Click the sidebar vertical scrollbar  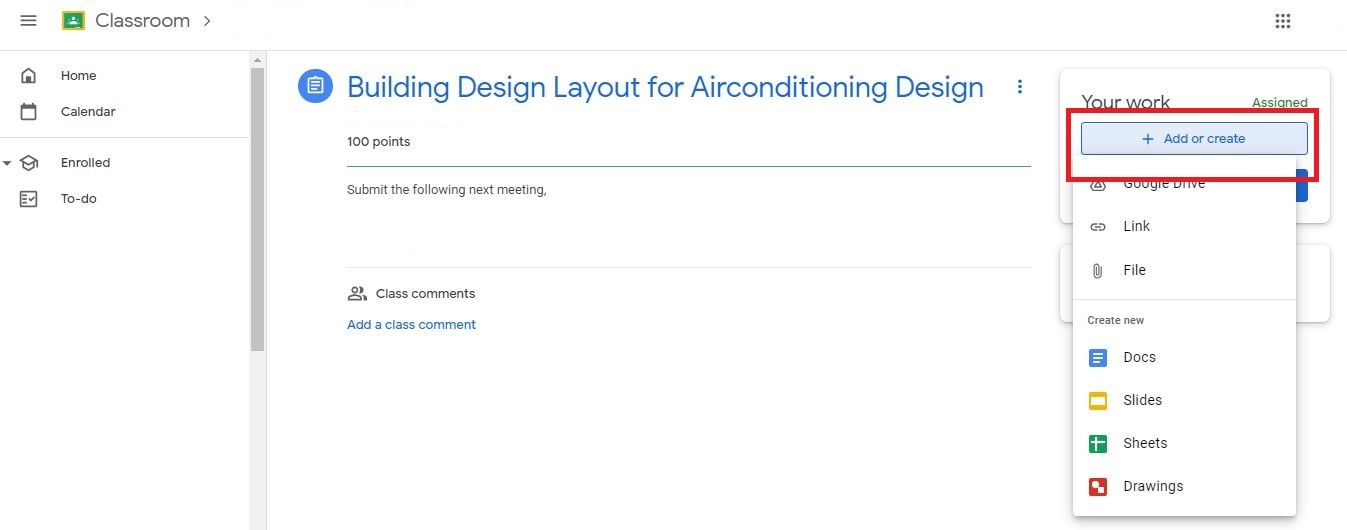[257, 210]
